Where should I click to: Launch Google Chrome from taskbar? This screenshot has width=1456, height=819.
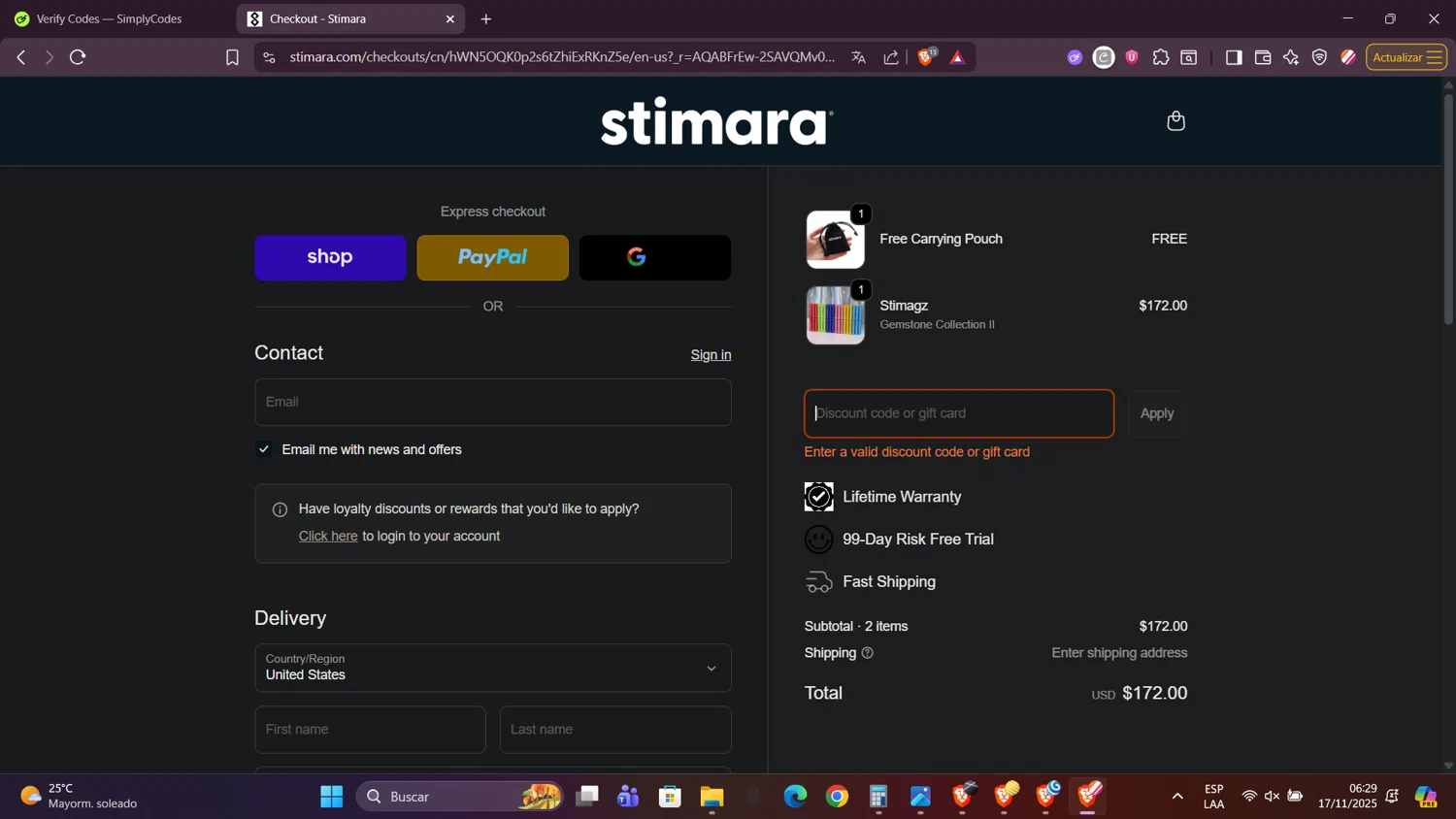837,797
